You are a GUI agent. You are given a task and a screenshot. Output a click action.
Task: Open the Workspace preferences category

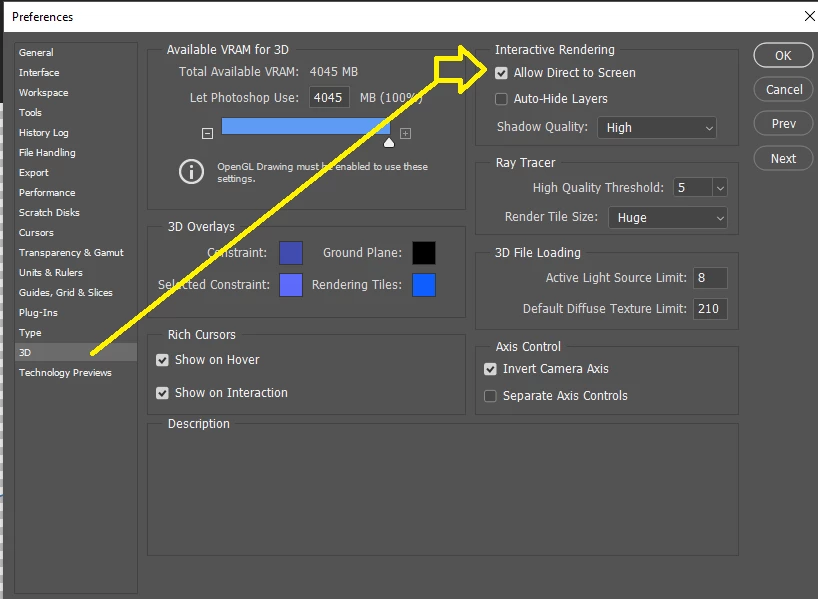76,92
